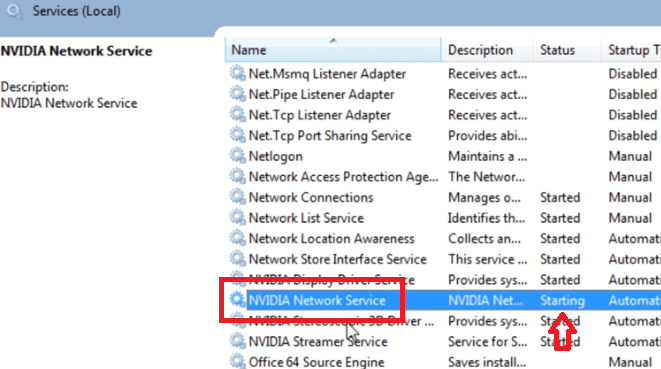Click the Net.Msmq Listener Adapter gear icon
This screenshot has height=369, width=661.
click(237, 73)
